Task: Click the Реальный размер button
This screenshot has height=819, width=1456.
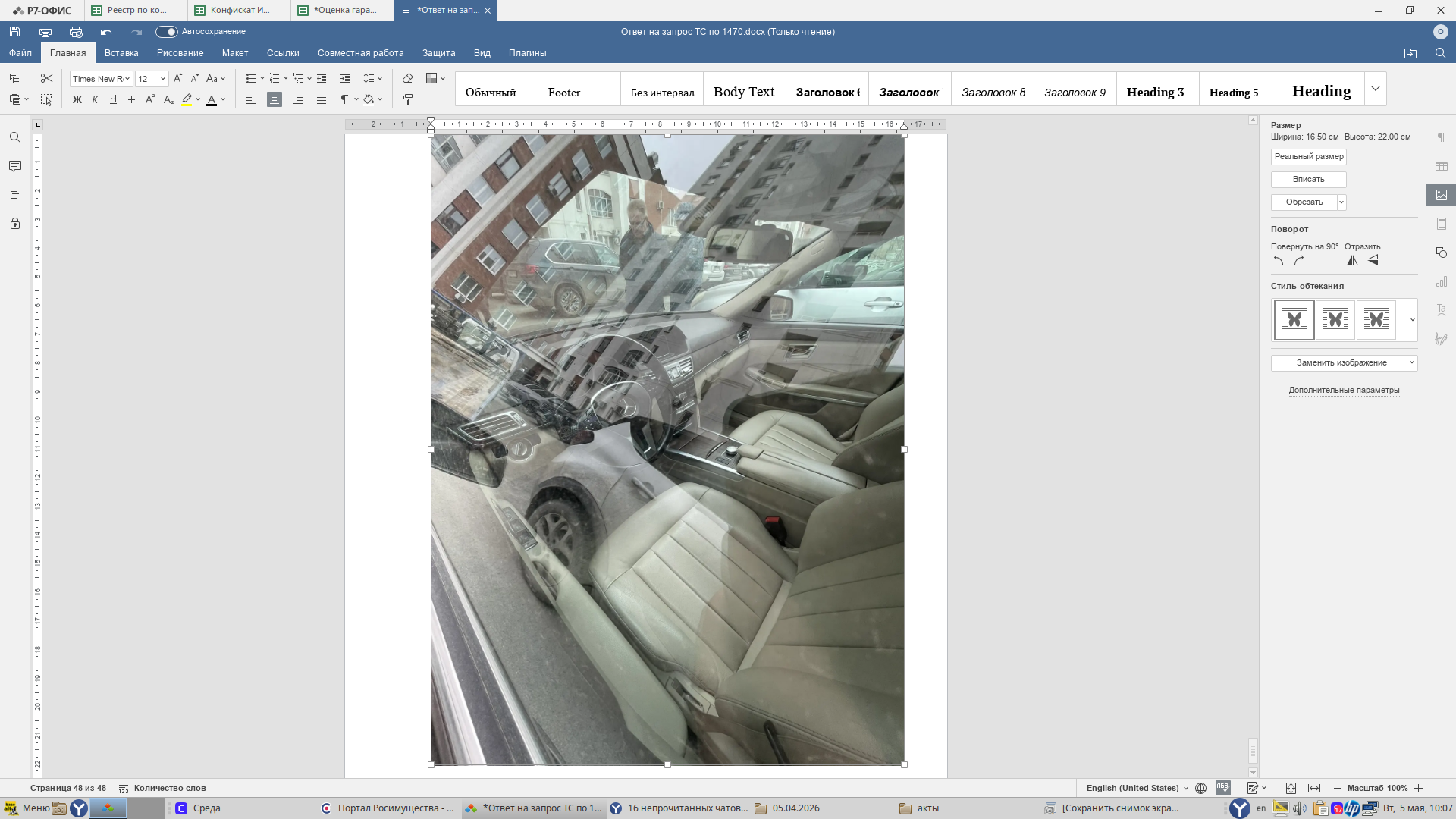Action: click(1309, 157)
